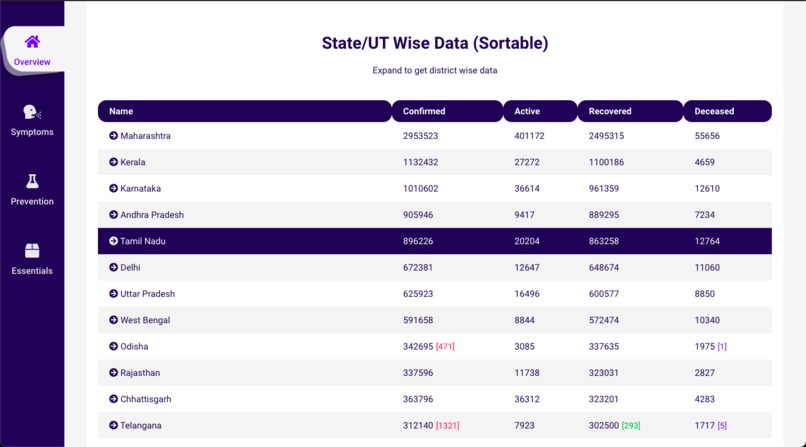Open the Symptoms coughing head icon

click(x=32, y=111)
